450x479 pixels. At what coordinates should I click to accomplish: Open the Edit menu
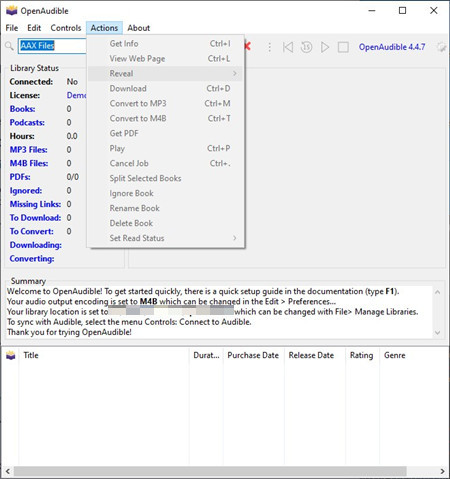pyautogui.click(x=34, y=28)
